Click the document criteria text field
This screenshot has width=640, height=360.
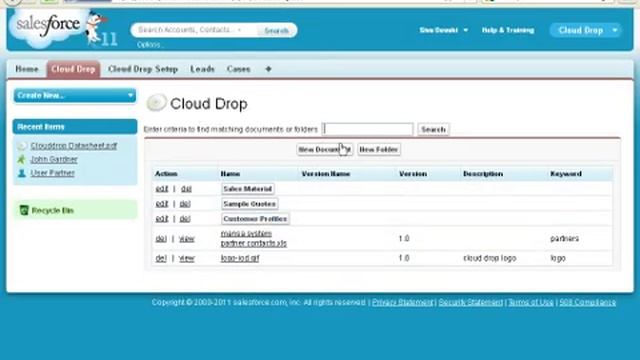coord(367,129)
